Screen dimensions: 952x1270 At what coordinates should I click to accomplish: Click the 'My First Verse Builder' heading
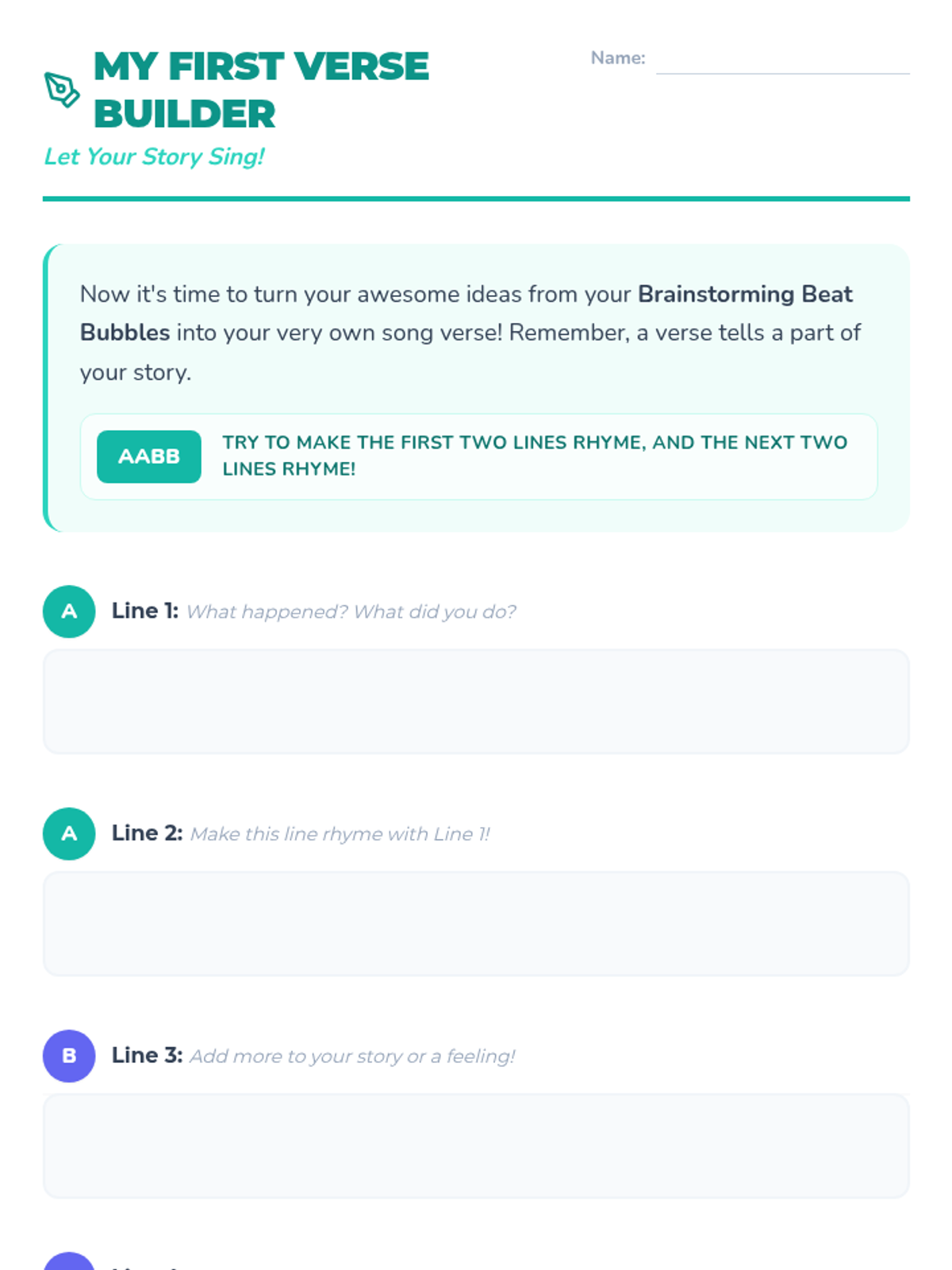click(262, 90)
